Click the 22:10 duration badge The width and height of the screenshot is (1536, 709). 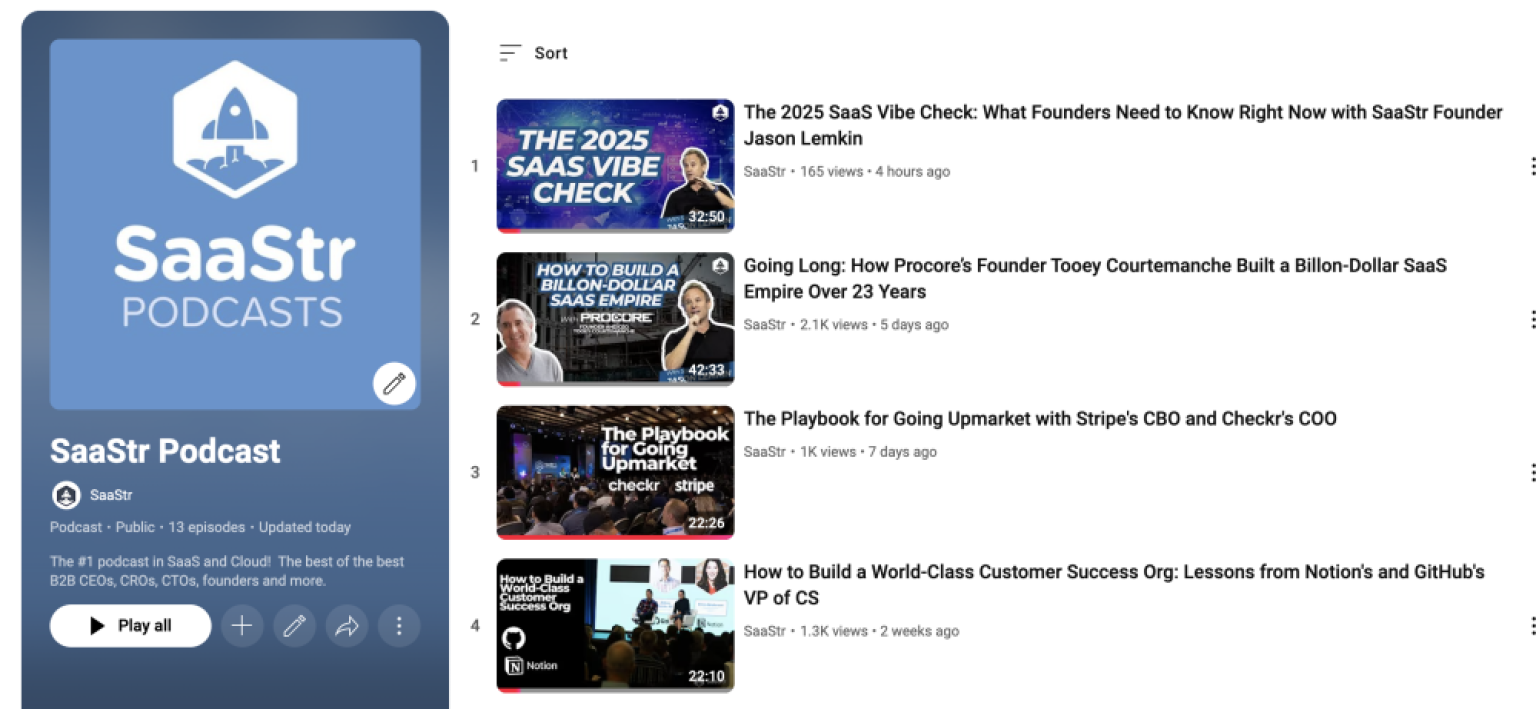[x=706, y=676]
